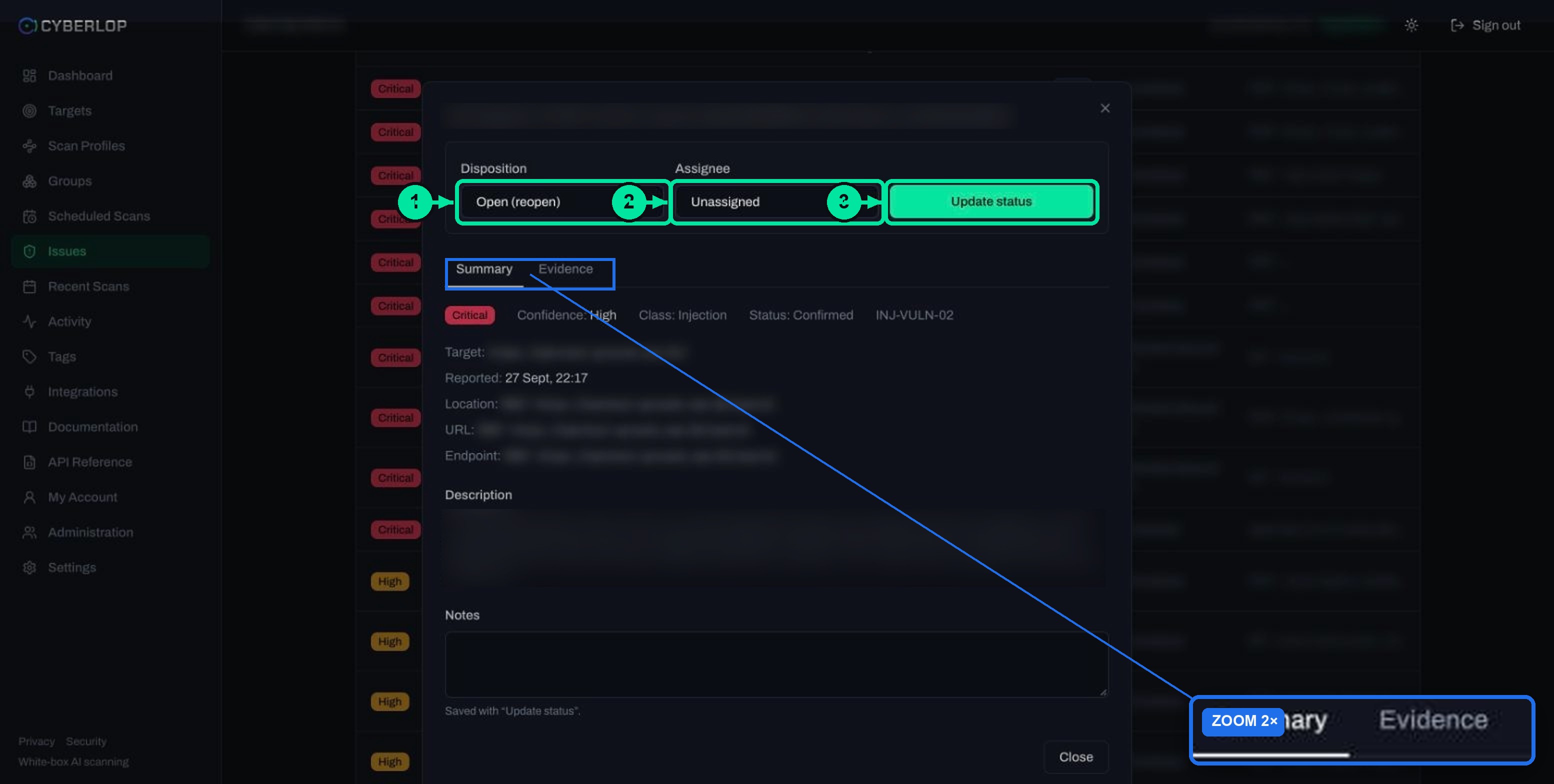Click the Reported 27 Sept, 22:17 text

(516, 378)
